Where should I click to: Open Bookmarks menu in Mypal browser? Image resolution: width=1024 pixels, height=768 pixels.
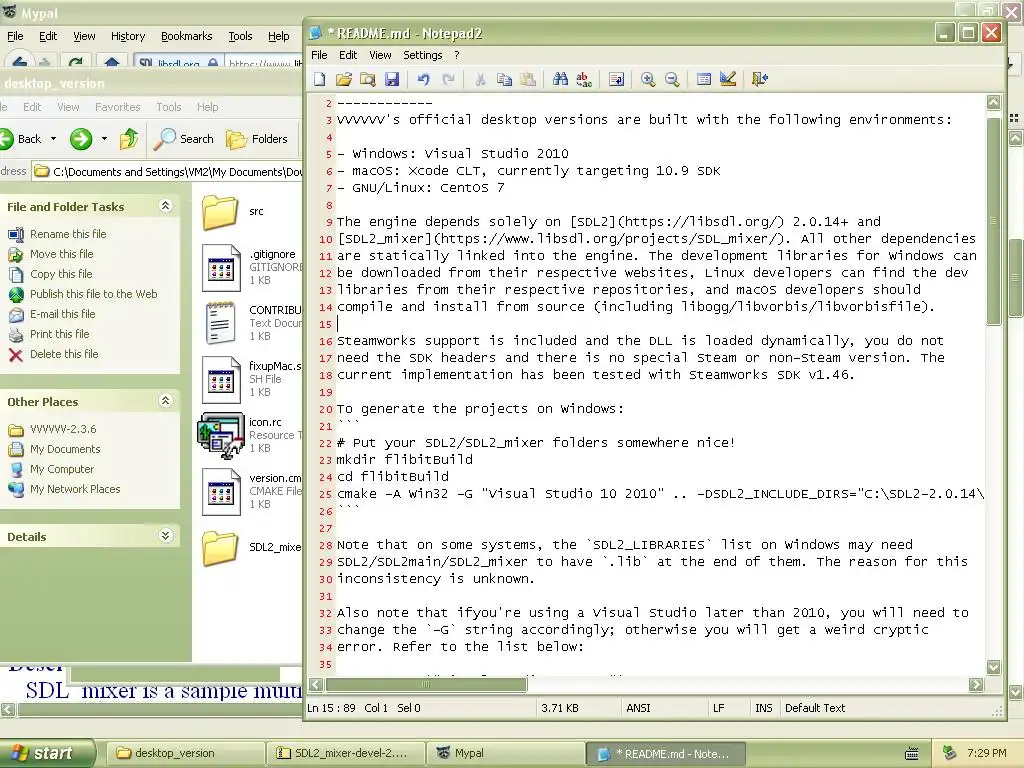pyautogui.click(x=187, y=36)
